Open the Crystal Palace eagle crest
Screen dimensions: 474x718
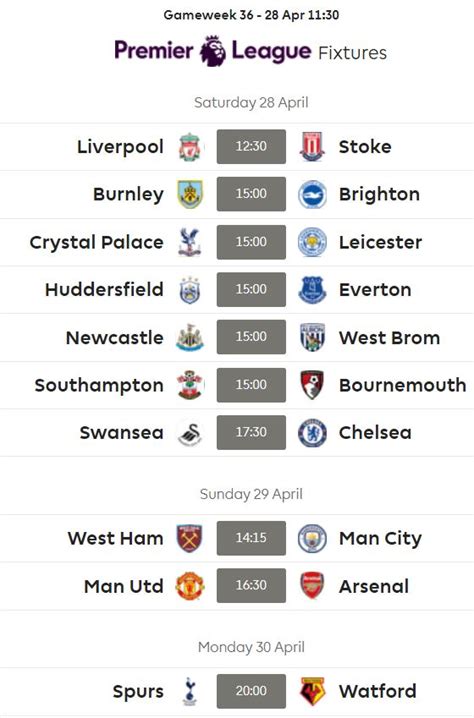tap(190, 242)
